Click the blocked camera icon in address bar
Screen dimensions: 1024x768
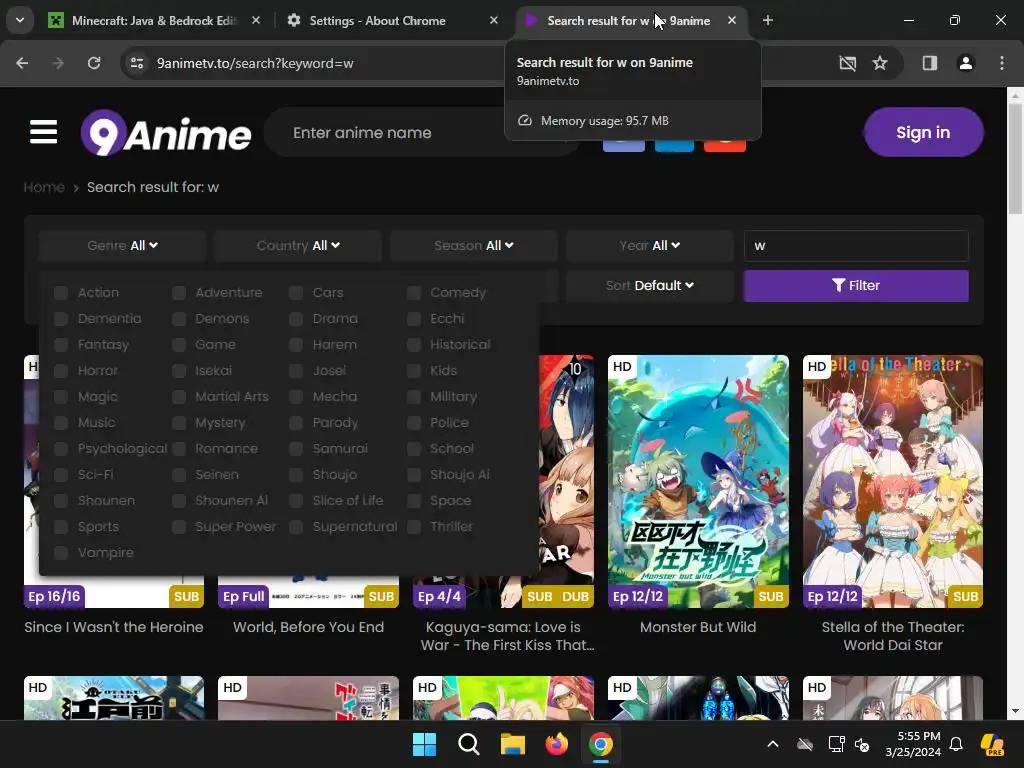tap(847, 63)
